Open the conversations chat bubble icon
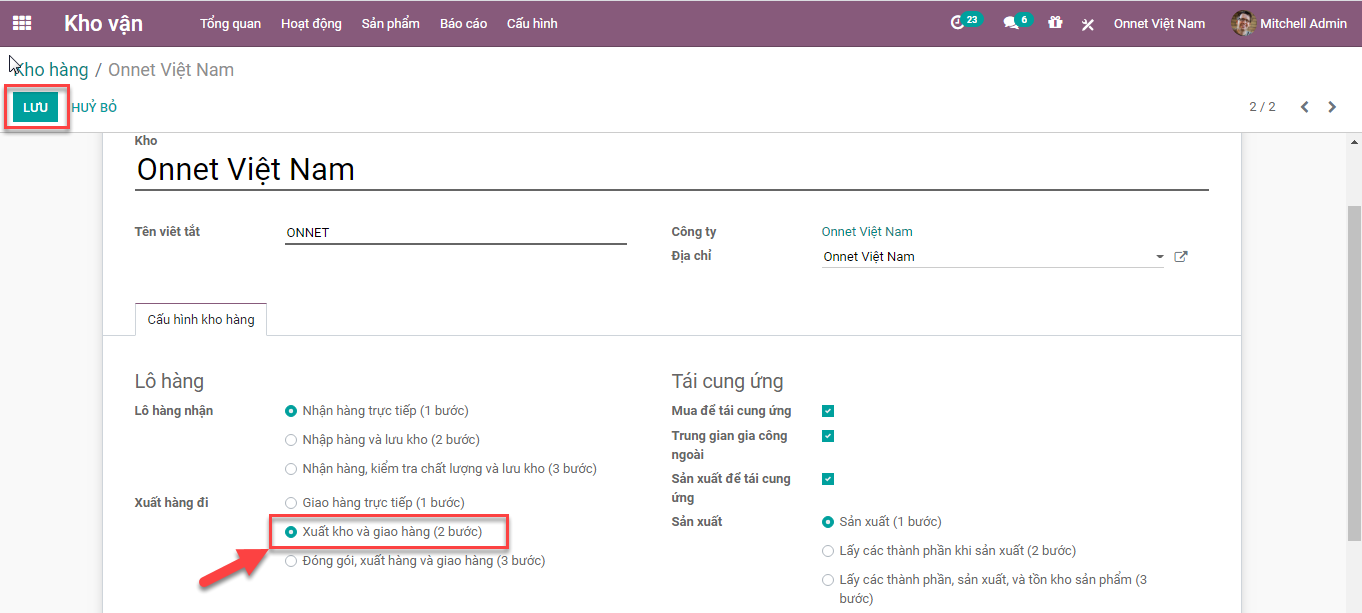The image size is (1362, 613). click(x=1011, y=23)
